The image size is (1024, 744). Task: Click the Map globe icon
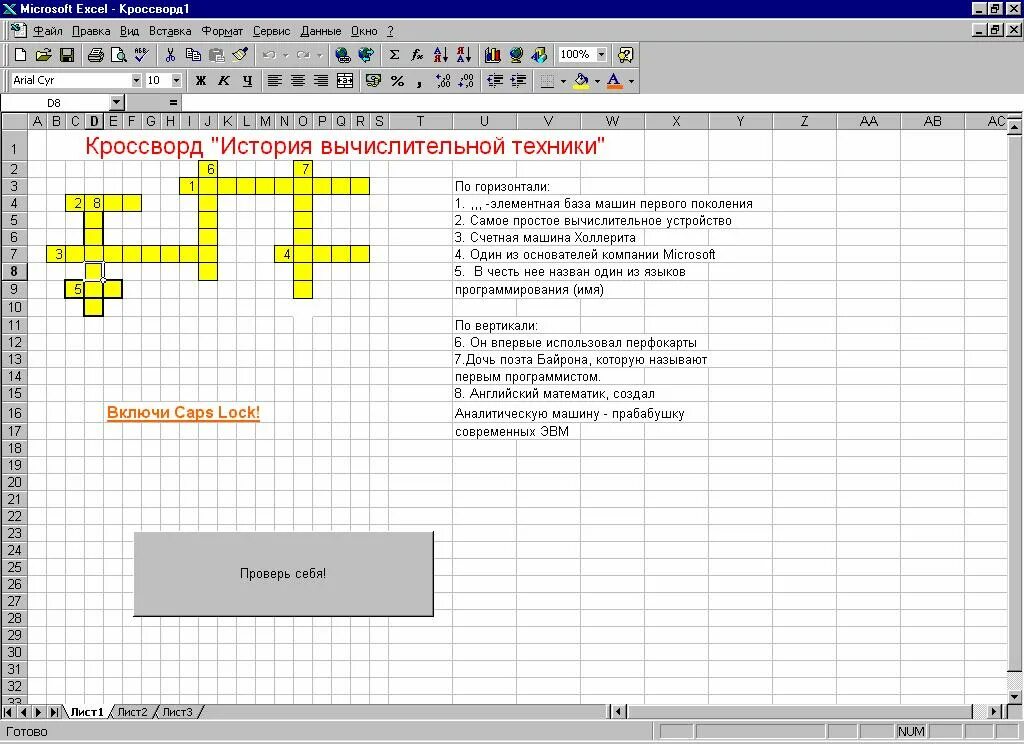[516, 55]
